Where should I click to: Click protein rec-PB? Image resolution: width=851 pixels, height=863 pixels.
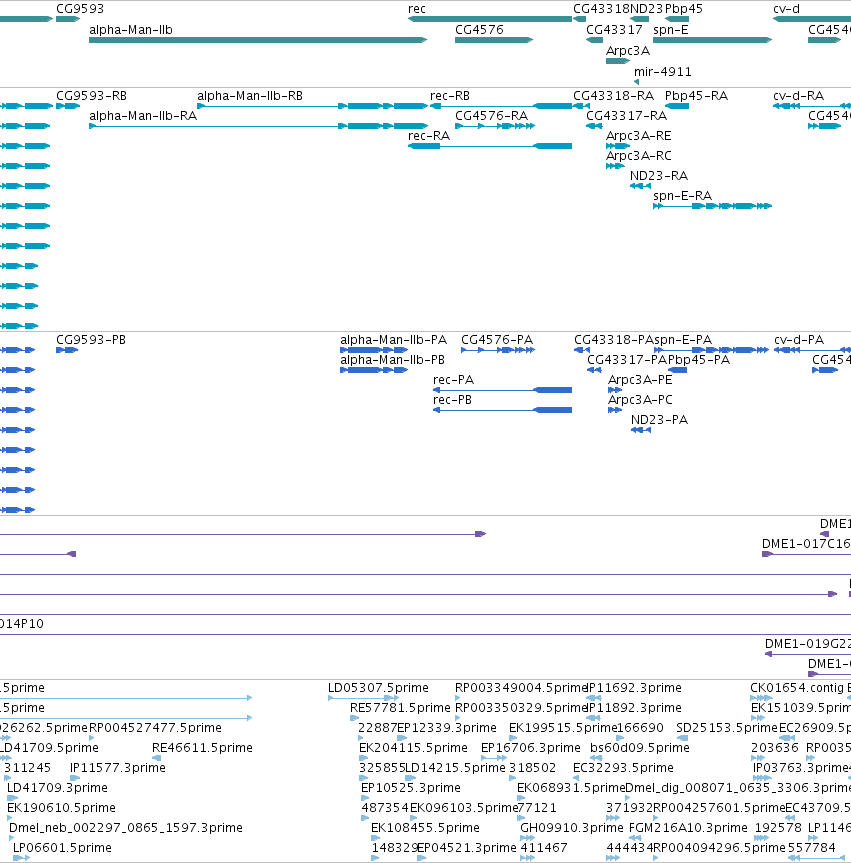(x=503, y=410)
